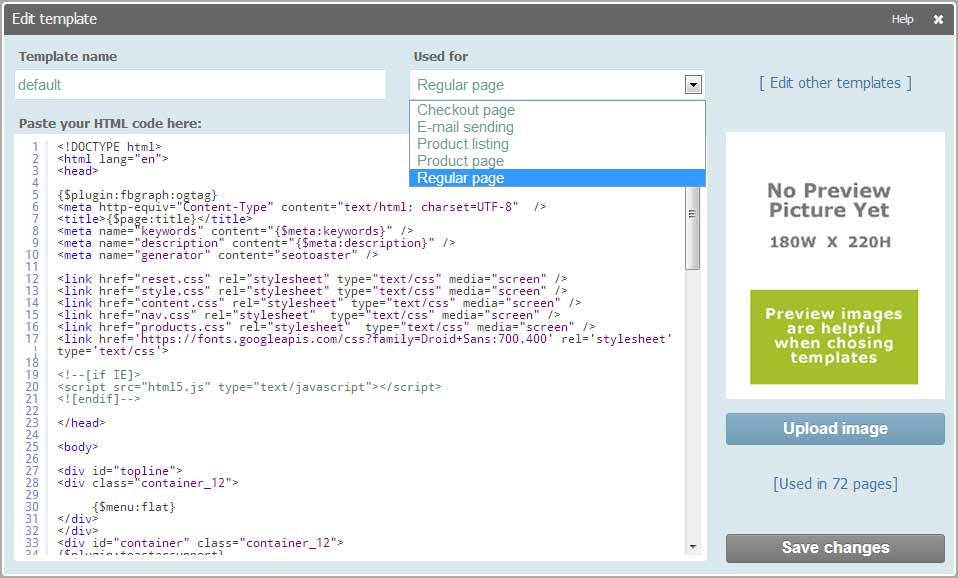The height and width of the screenshot is (578, 958).
Task: Click the Save changes button
Action: tap(835, 548)
